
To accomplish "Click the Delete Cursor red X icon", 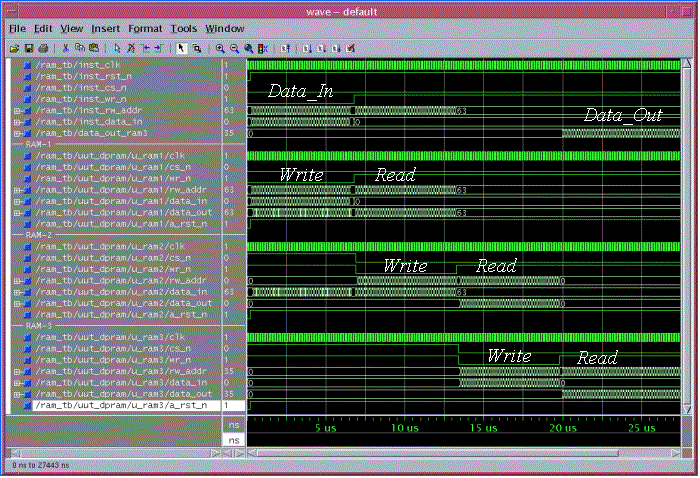I will click(x=131, y=47).
